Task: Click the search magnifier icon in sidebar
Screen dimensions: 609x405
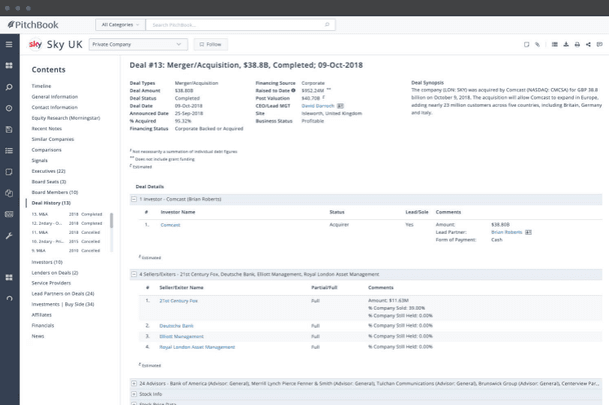Action: (9, 87)
